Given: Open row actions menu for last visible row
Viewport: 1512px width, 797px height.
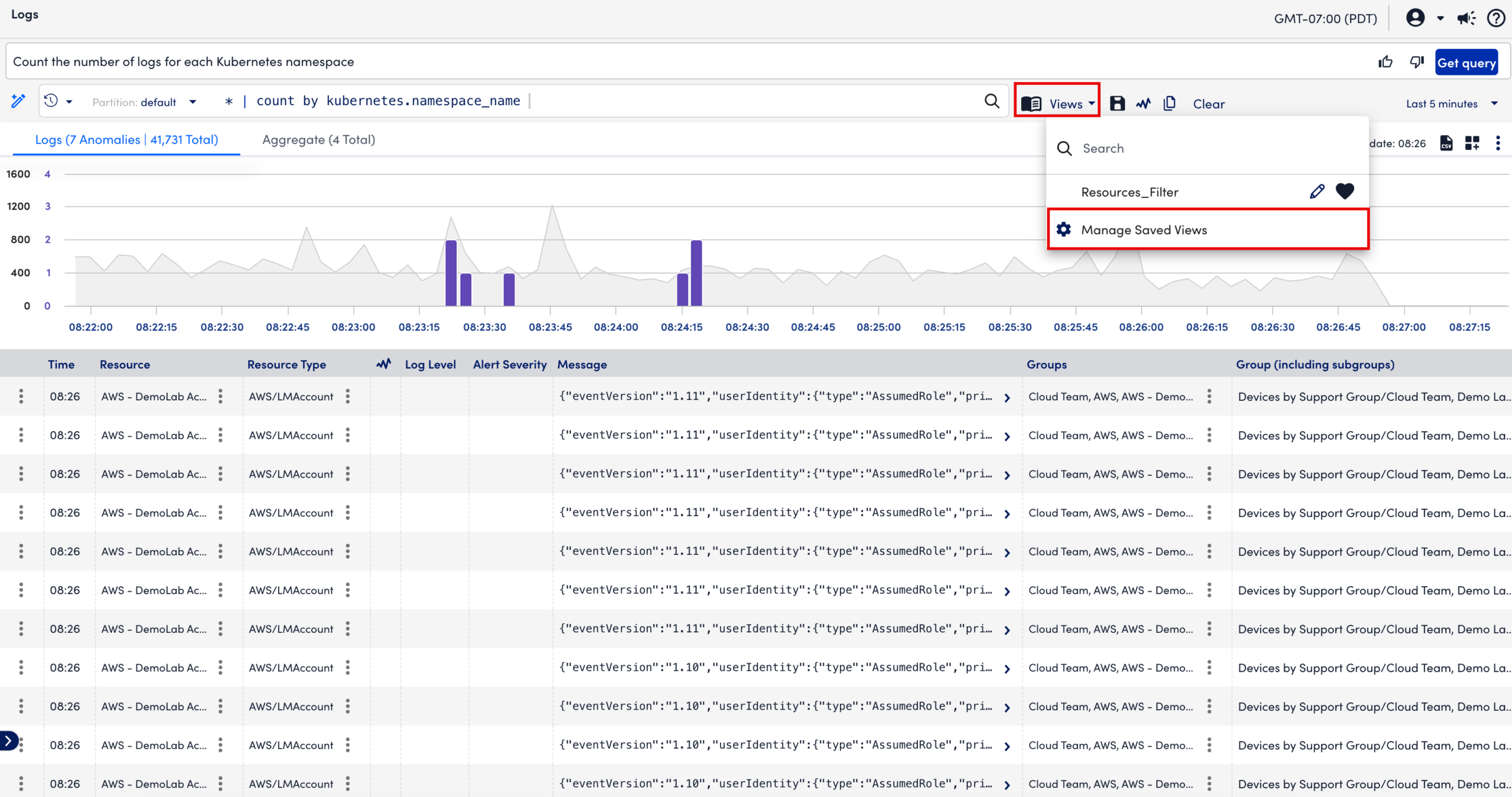Looking at the screenshot, I should (21, 783).
